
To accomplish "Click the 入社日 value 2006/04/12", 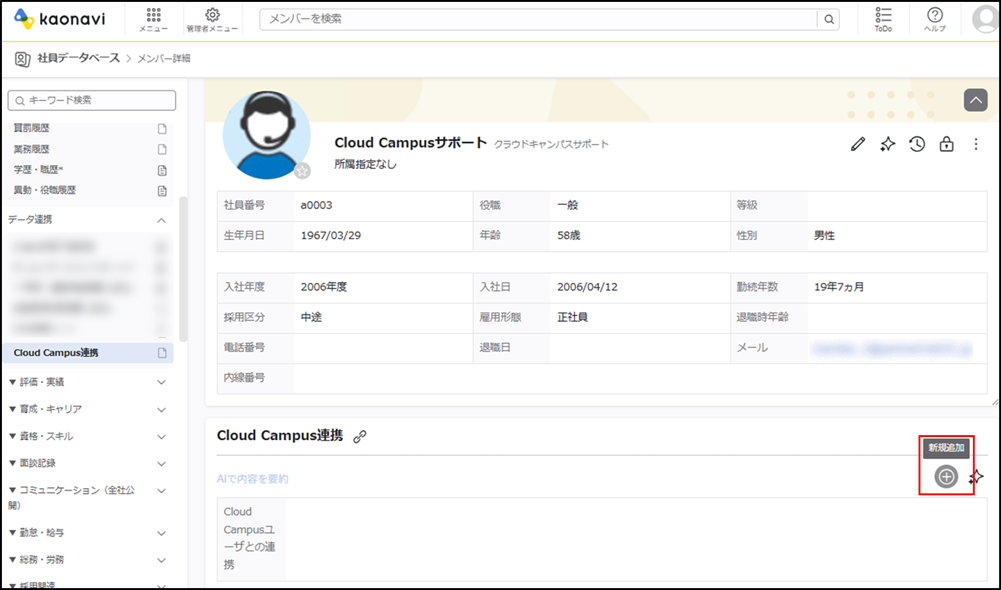I will click(587, 287).
